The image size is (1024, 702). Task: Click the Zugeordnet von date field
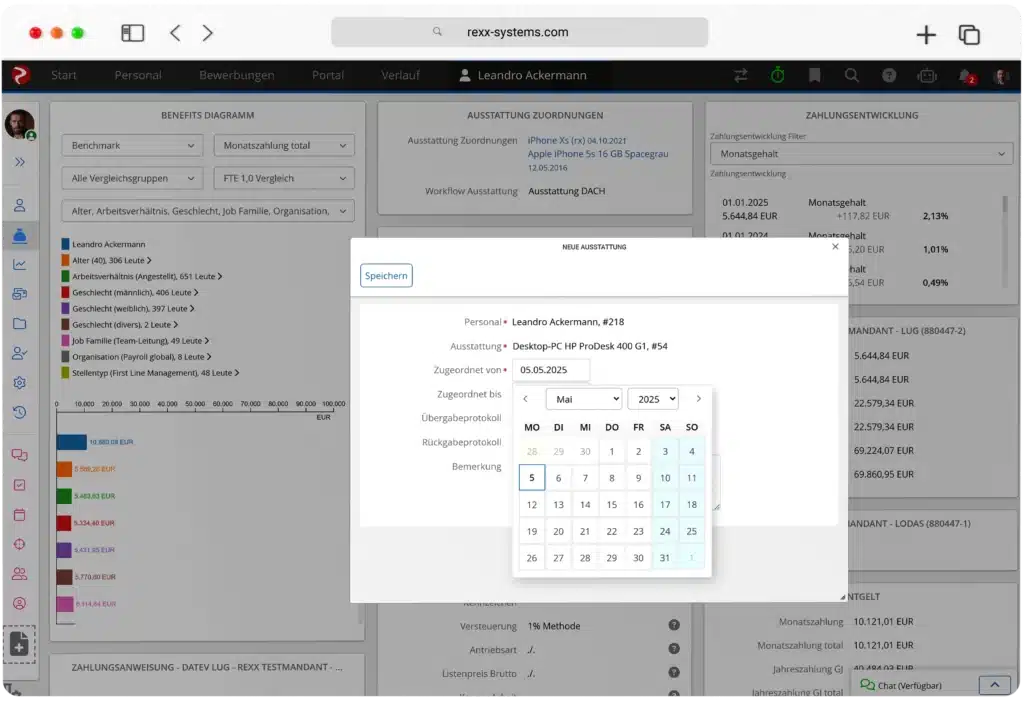point(550,370)
